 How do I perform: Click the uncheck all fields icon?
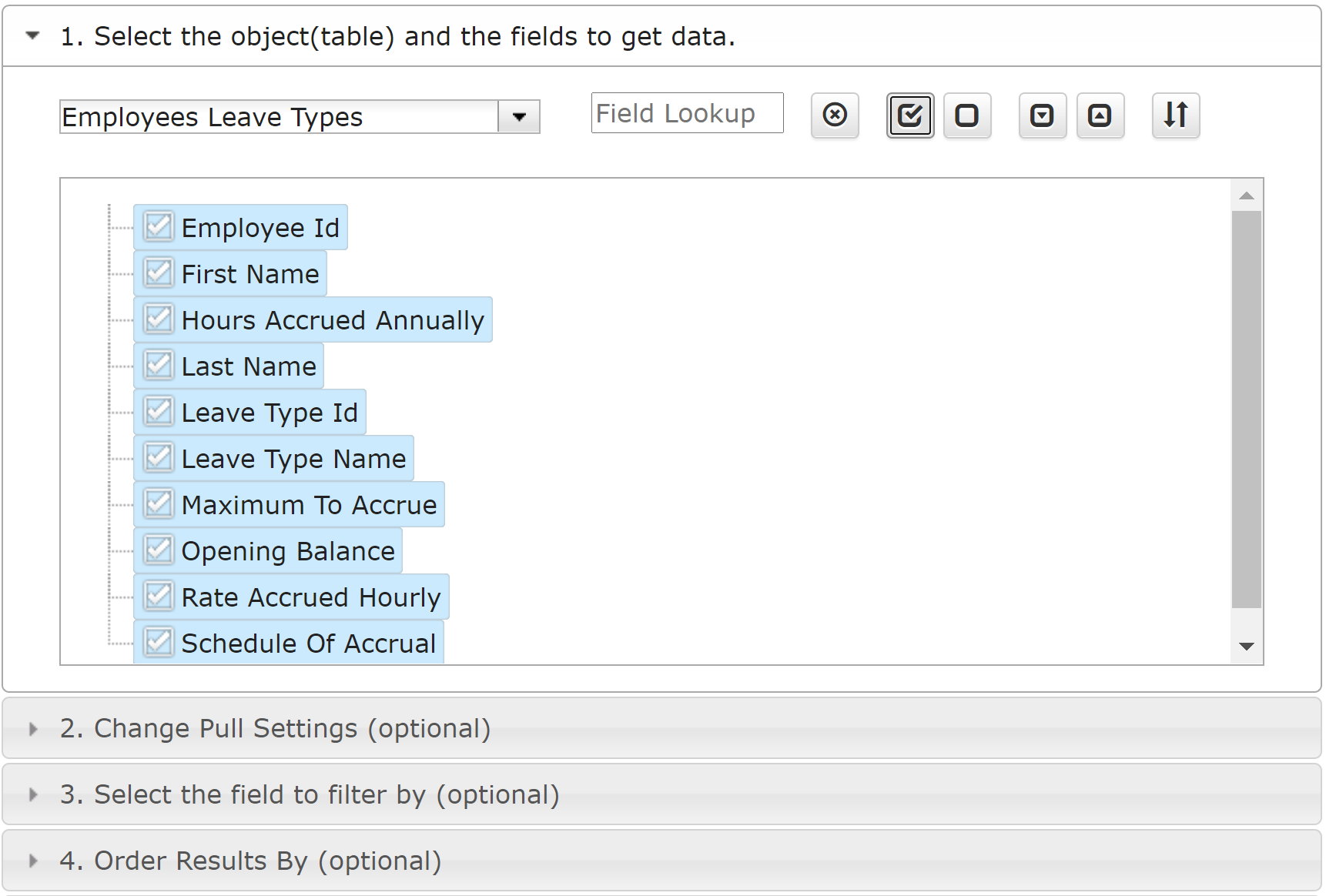967,115
